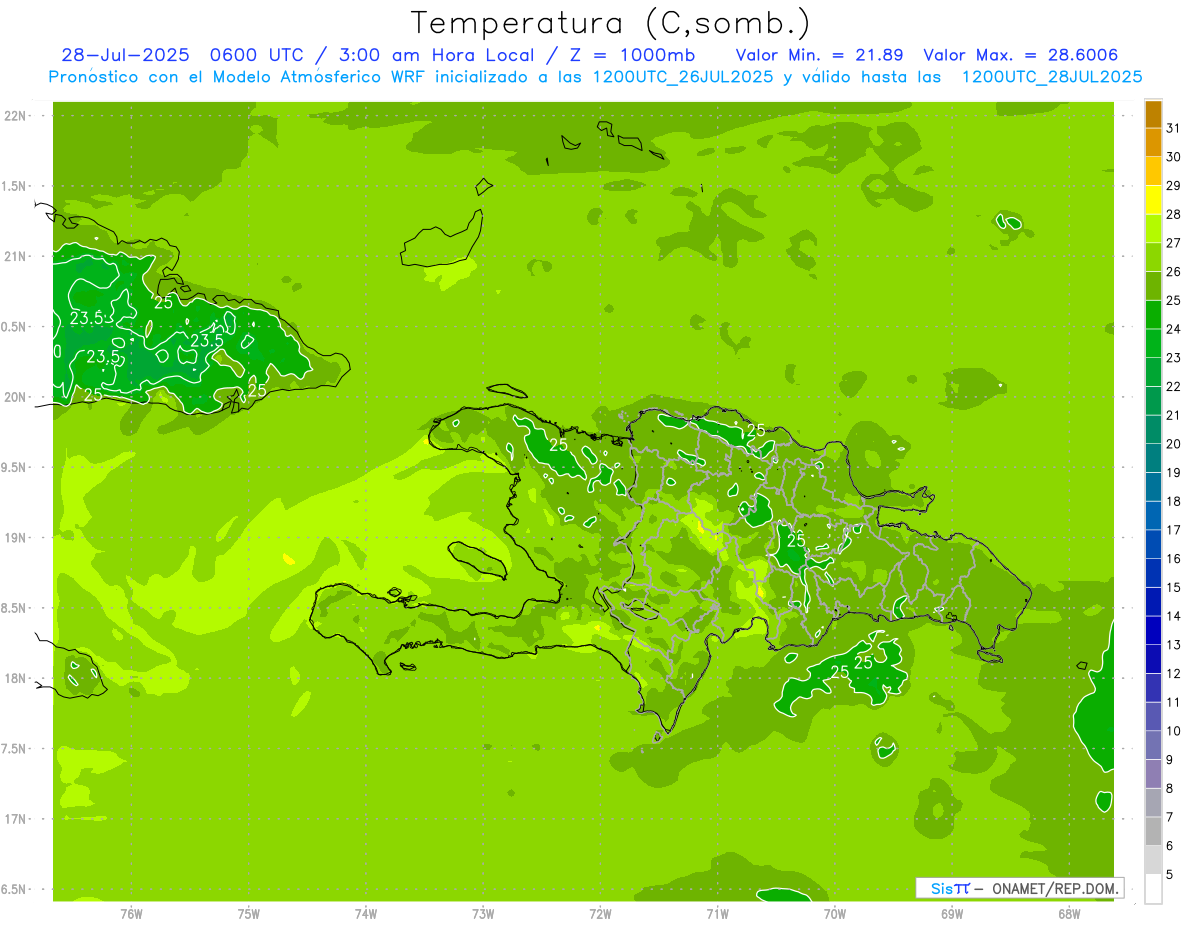Viewport: 1200px width, 927px height.
Task: Click the title 'Temperatura (C,somb.)'
Action: [610, 23]
